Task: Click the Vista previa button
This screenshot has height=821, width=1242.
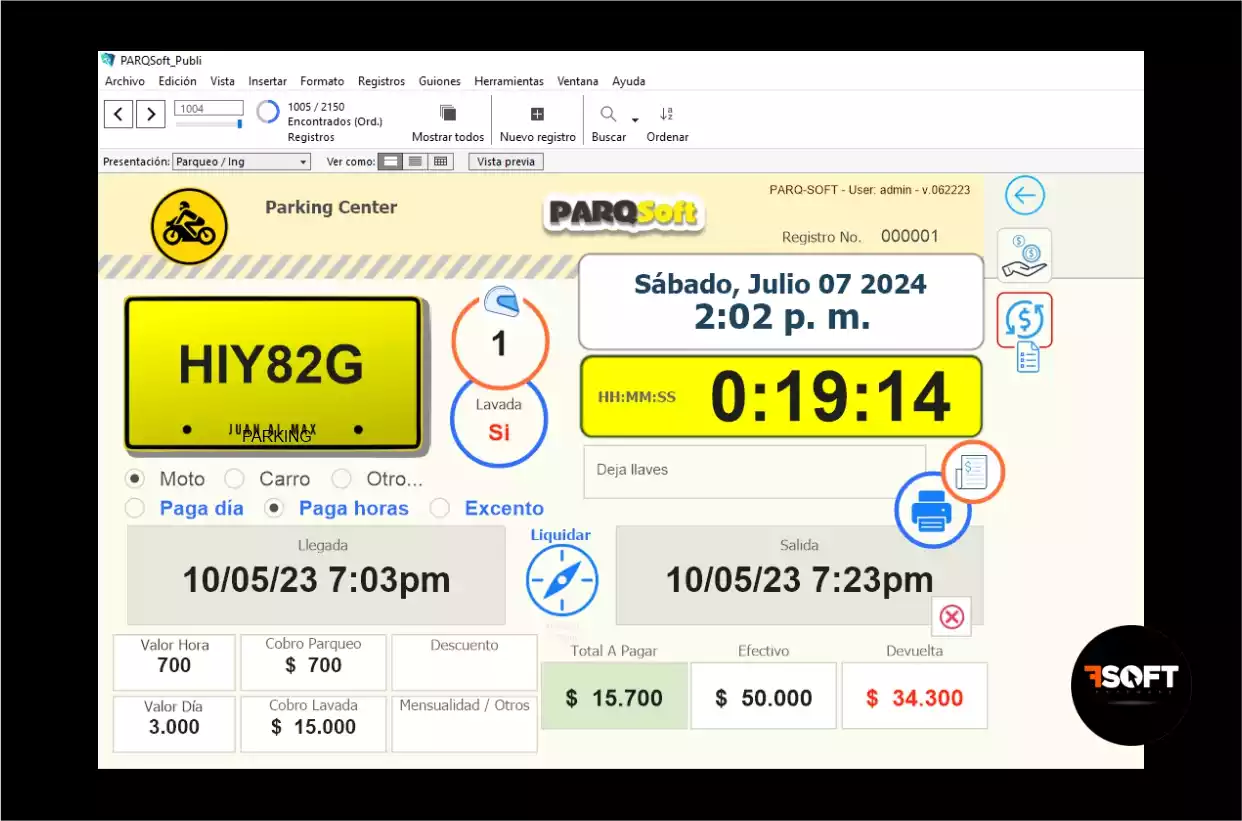Action: pyautogui.click(x=506, y=161)
